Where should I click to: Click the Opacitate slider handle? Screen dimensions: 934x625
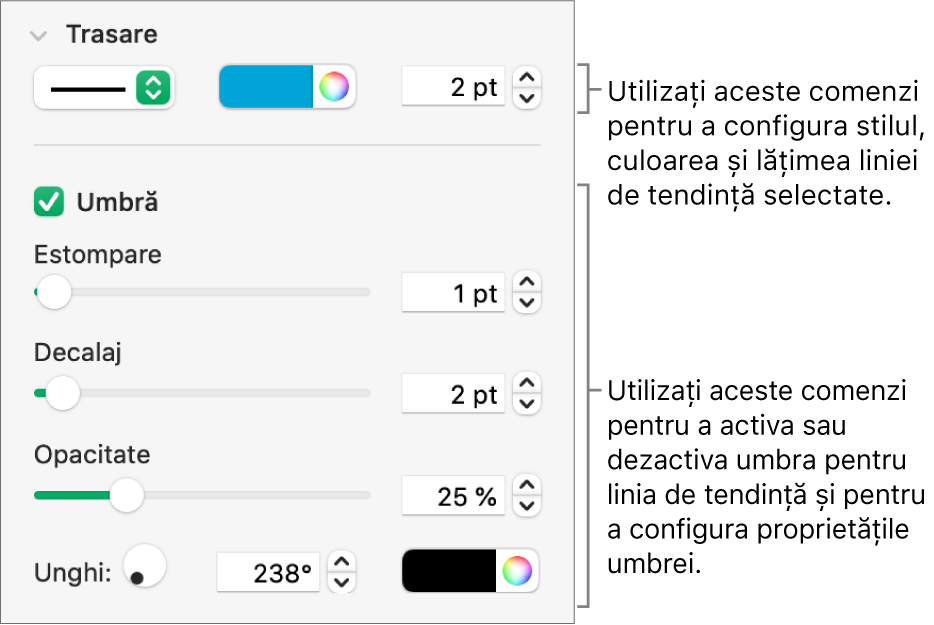[126, 495]
